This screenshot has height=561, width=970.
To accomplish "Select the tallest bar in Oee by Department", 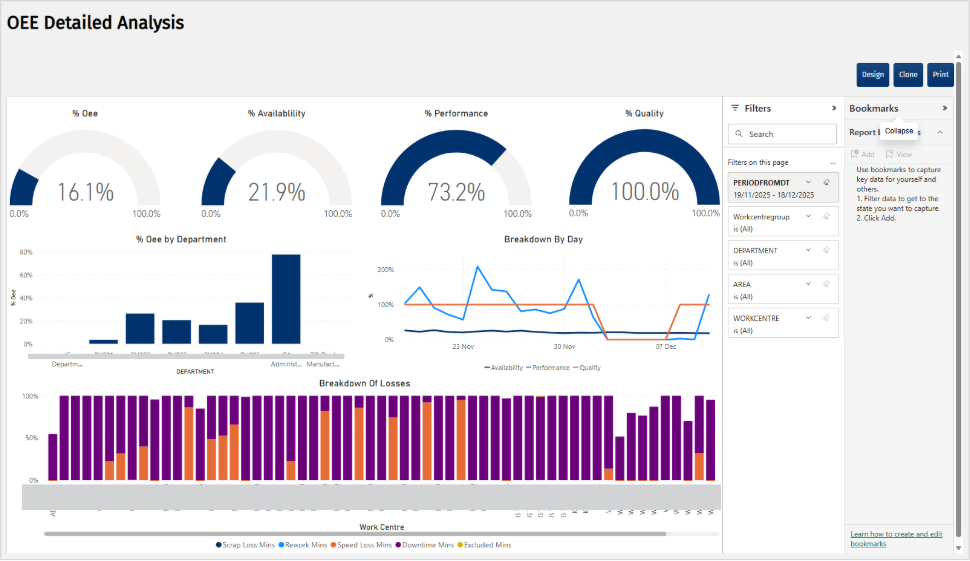I will pos(286,299).
